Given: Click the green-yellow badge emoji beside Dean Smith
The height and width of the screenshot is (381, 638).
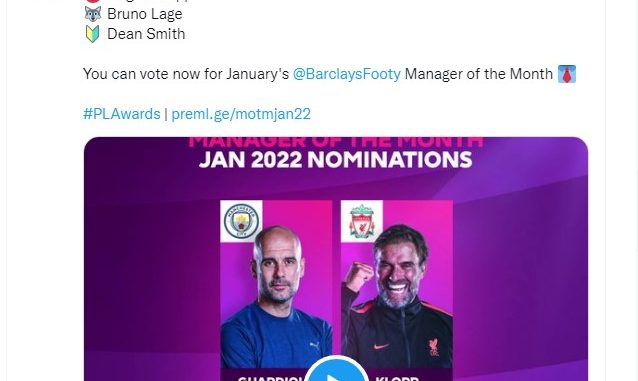Looking at the screenshot, I should [92, 34].
